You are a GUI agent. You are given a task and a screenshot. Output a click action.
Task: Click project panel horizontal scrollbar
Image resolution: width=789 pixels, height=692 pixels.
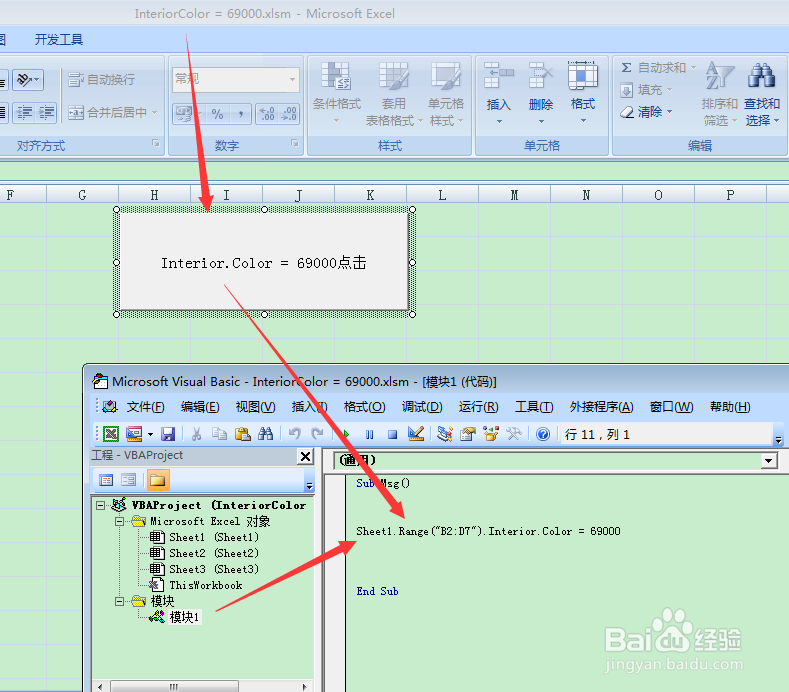click(202, 686)
